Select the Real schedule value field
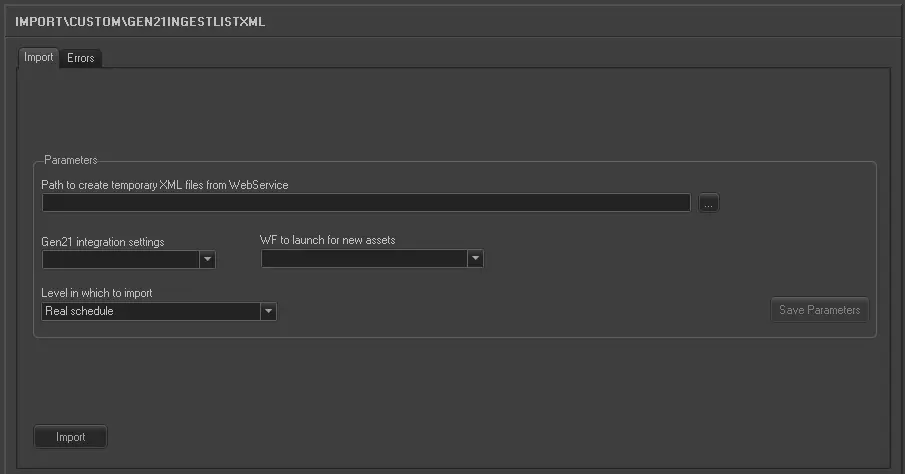The width and height of the screenshot is (905, 474). pyautogui.click(x=150, y=311)
